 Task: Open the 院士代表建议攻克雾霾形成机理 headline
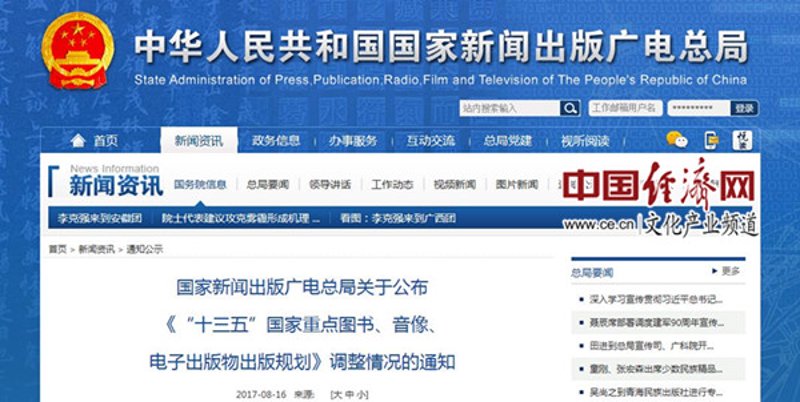pos(241,218)
